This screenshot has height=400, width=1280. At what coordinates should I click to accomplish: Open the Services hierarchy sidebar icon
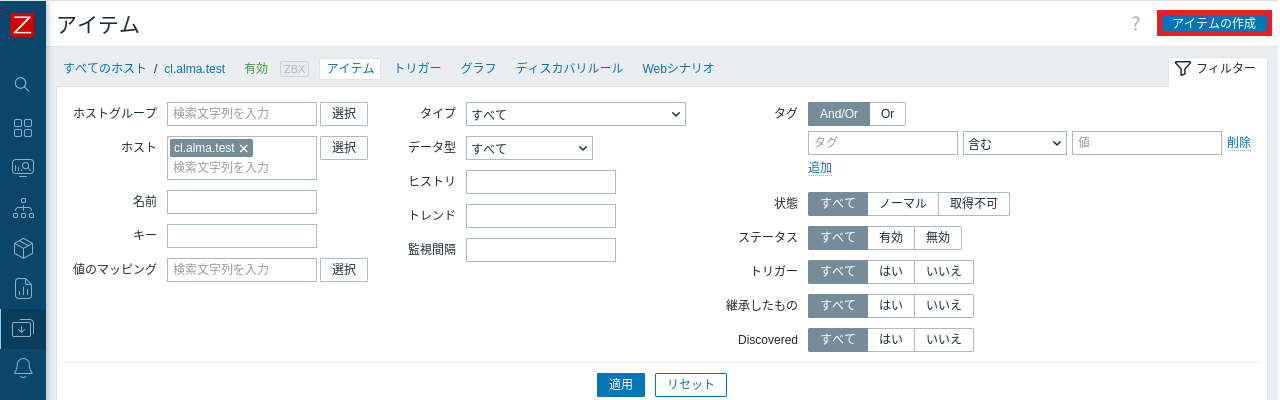click(22, 208)
